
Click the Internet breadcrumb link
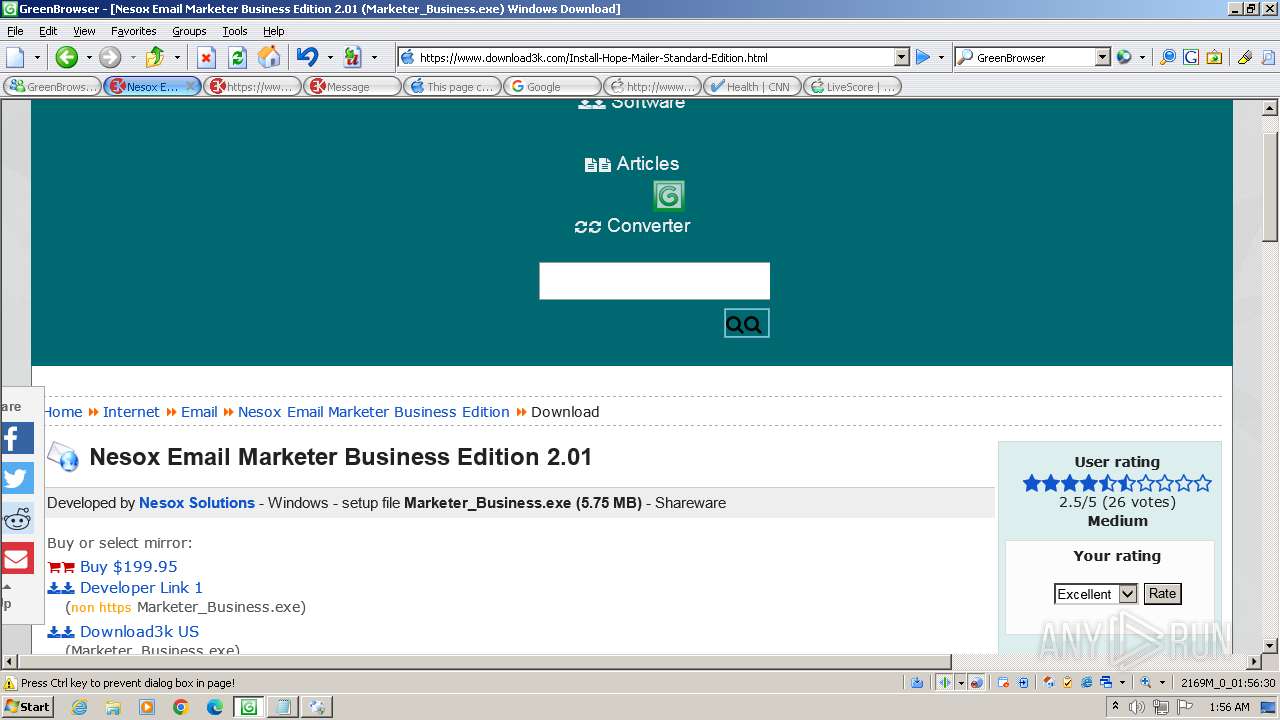[131, 412]
